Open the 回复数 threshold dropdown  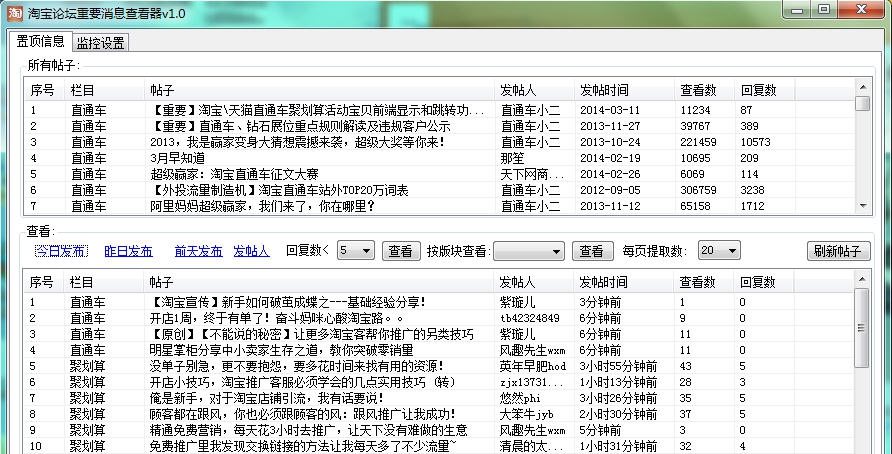pos(356,250)
